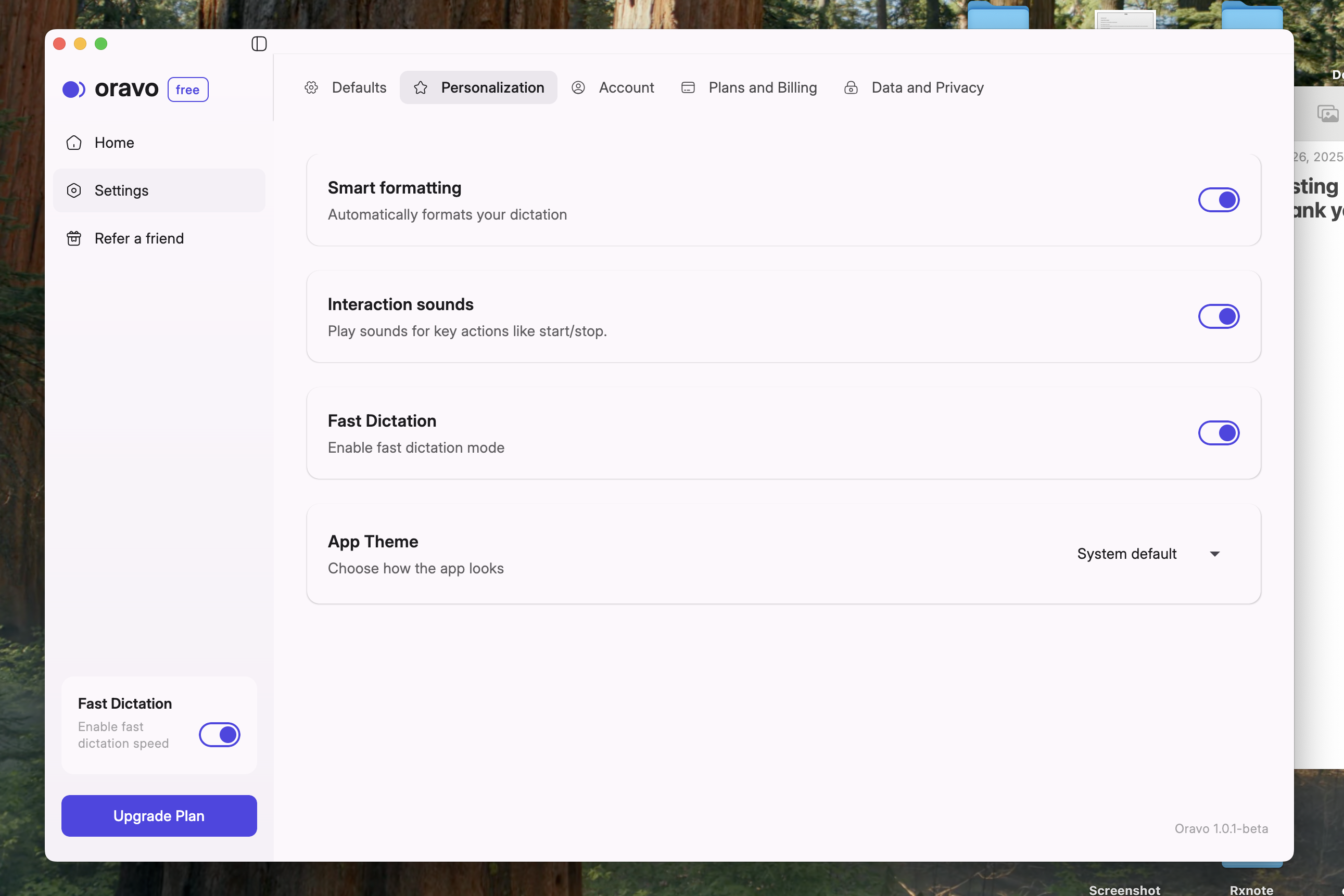Click the Refer a friend gift icon
1344x896 pixels.
coord(74,238)
